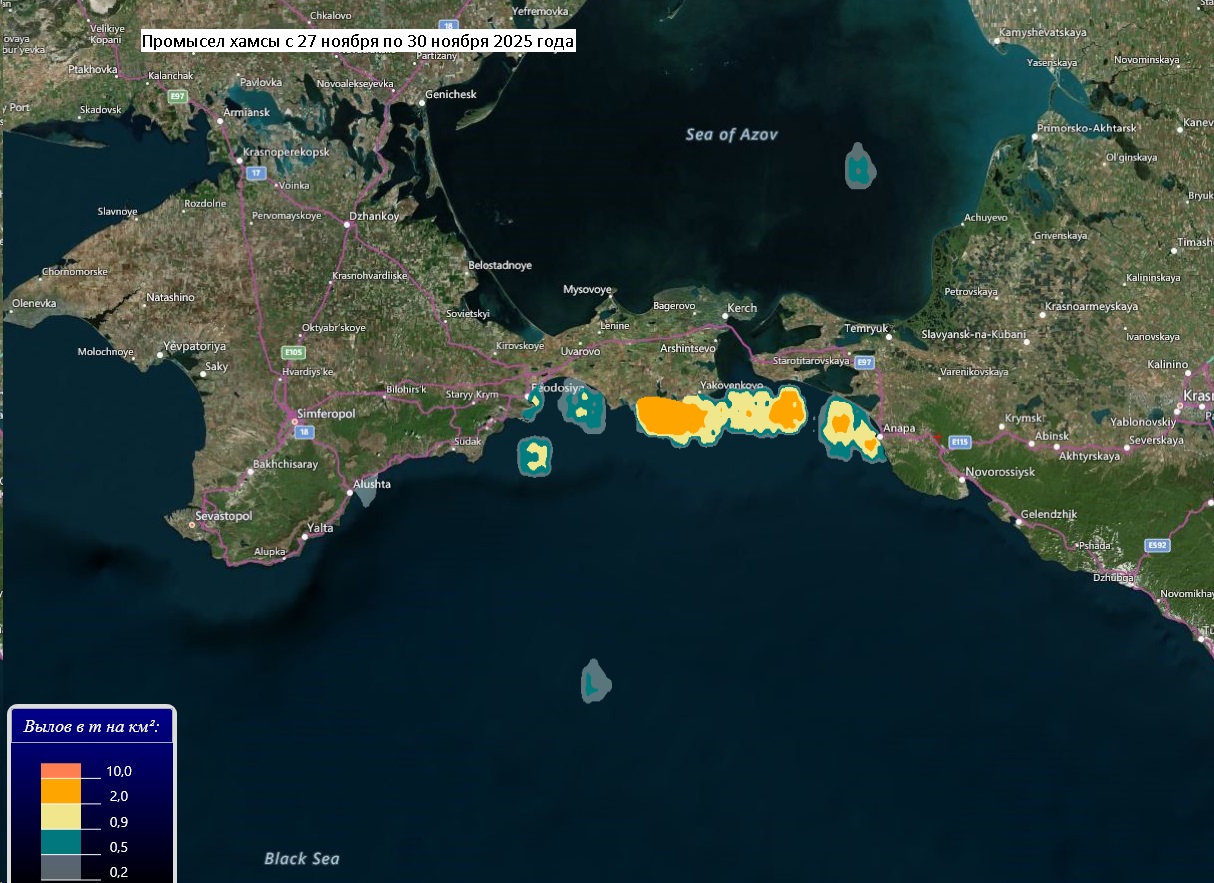Select the Simferopol city marker
Image resolution: width=1214 pixels, height=883 pixels.
295,421
